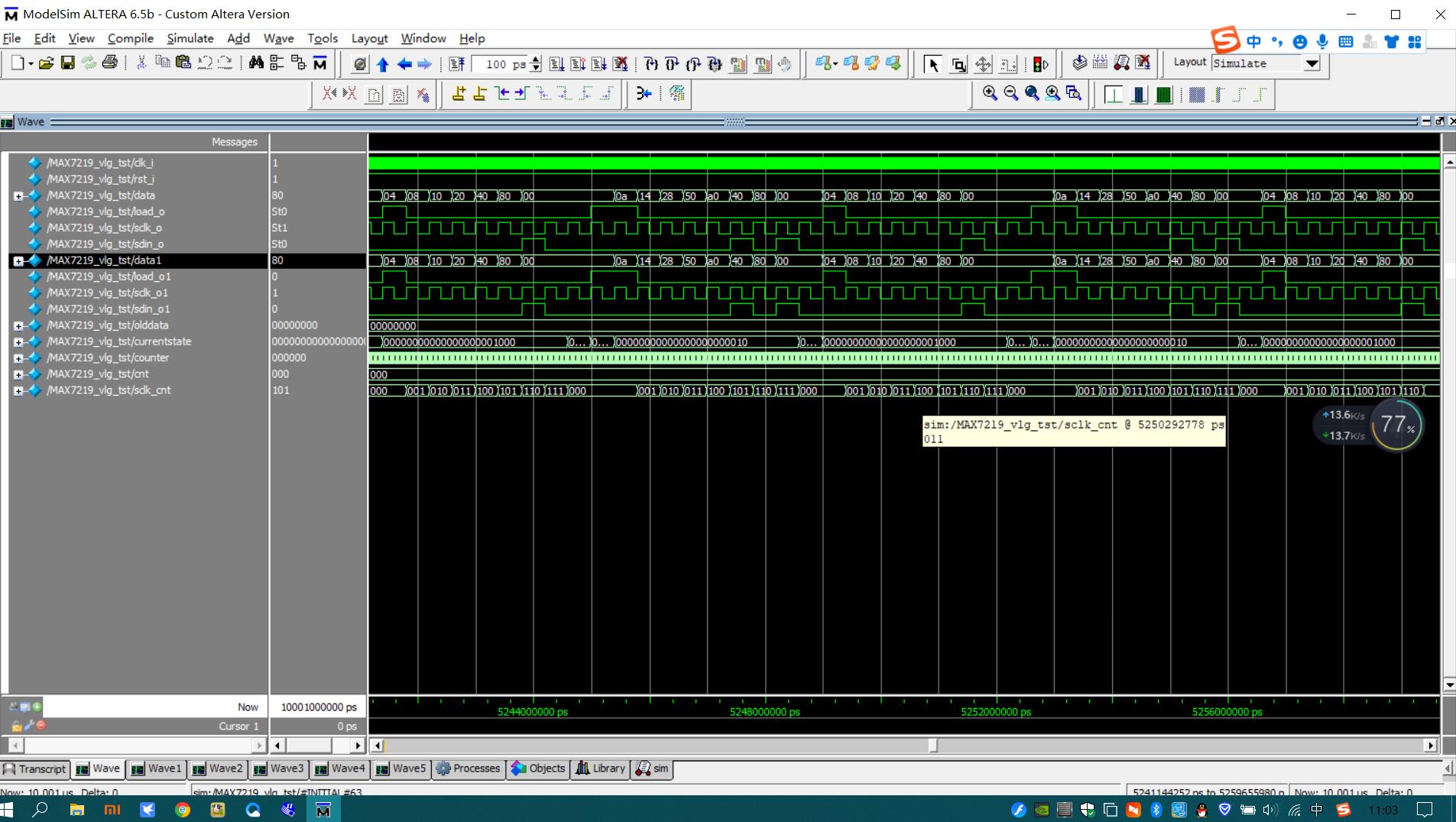Expand the /MAX7219_vlg_tst/olddata signal
This screenshot has width=1456, height=822.
(18, 326)
